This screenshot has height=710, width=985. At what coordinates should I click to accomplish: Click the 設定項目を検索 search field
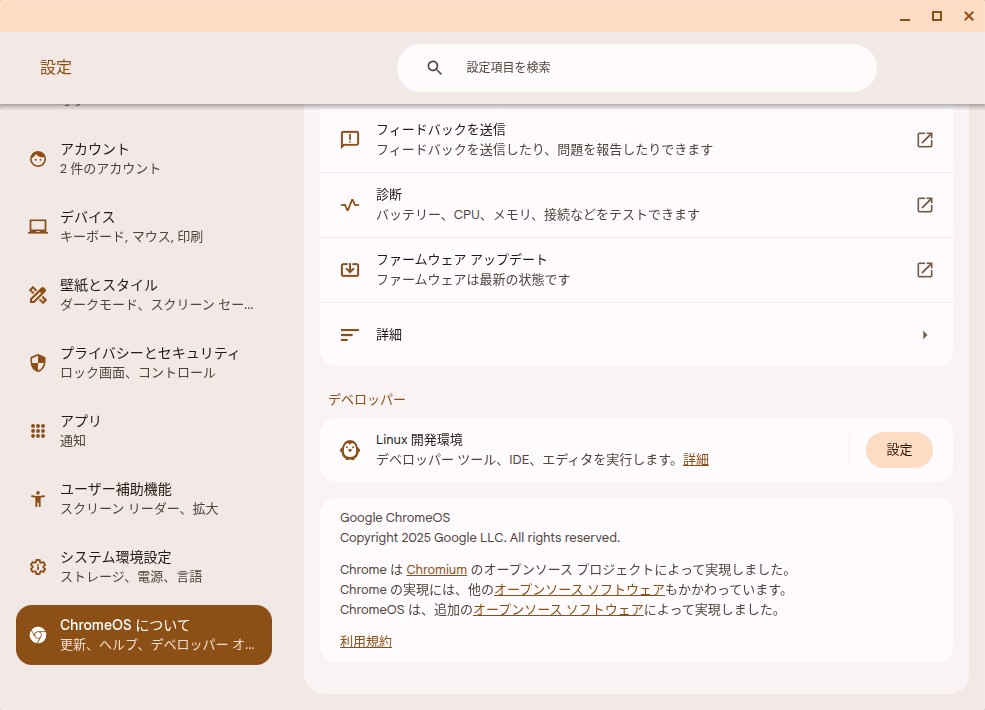pos(660,68)
